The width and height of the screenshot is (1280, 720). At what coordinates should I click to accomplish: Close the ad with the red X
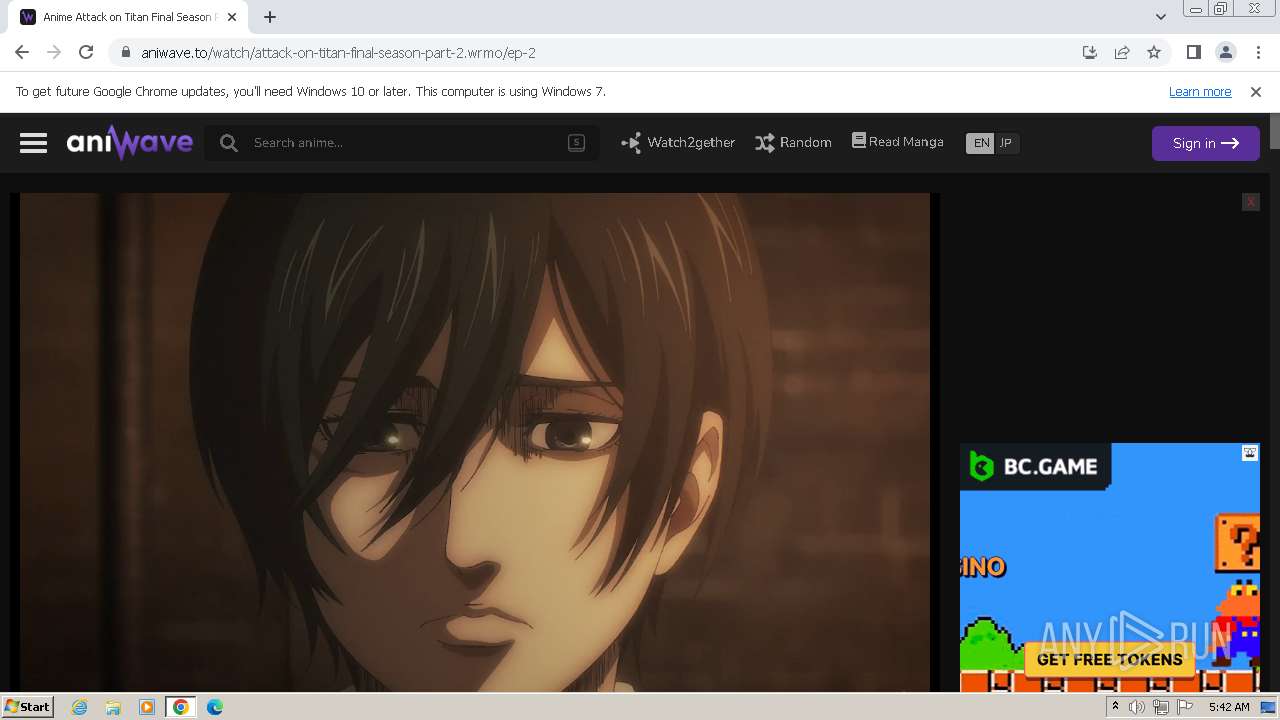click(1250, 202)
